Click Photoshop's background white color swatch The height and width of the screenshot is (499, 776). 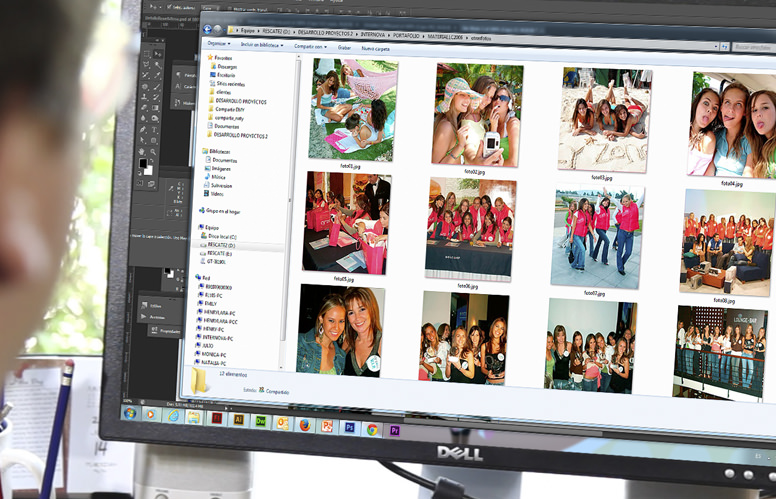(149, 171)
